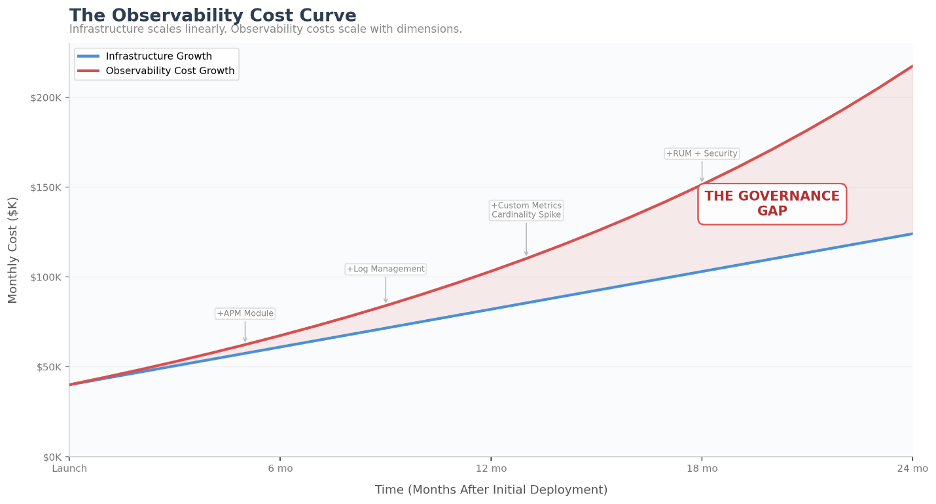Viewport: 936px width, 504px height.
Task: Click the subtitle about infrastructure scaling linearly
Action: click(265, 29)
